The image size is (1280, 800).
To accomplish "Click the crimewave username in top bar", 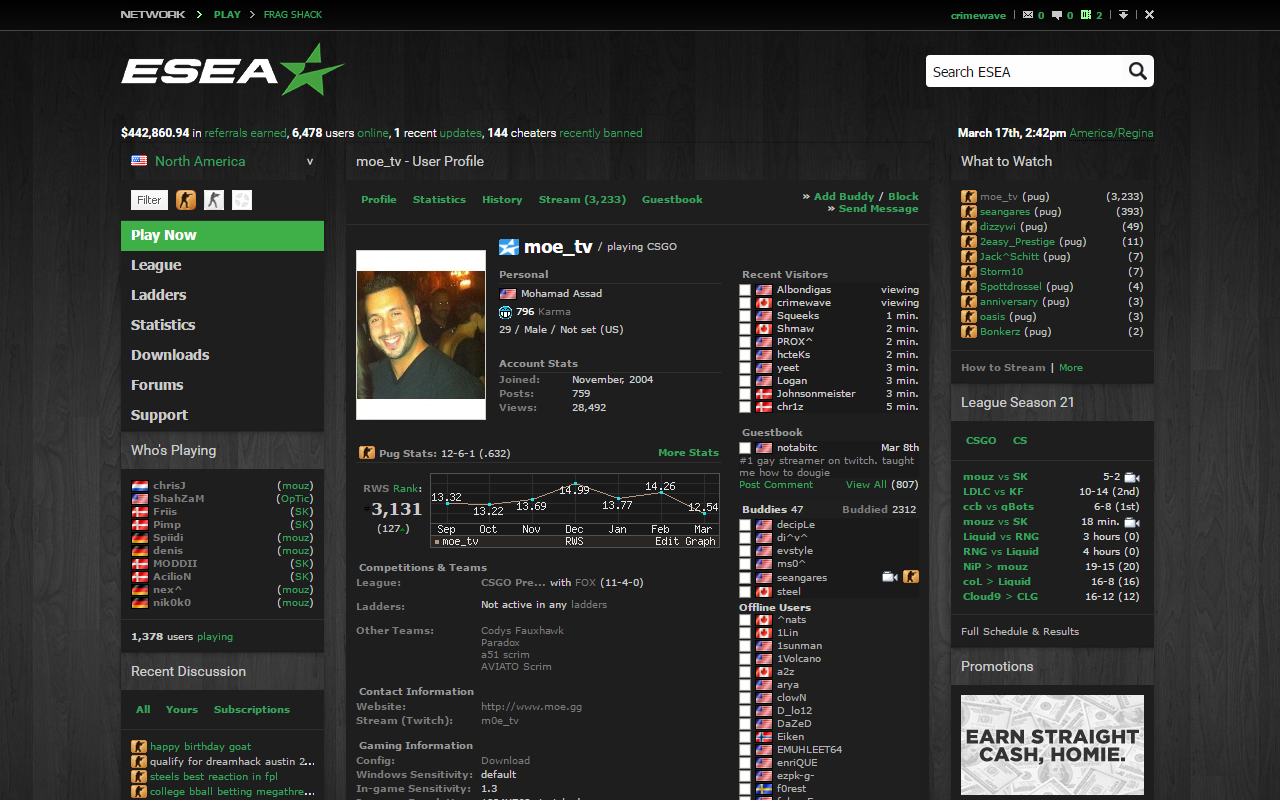I will pos(980,15).
